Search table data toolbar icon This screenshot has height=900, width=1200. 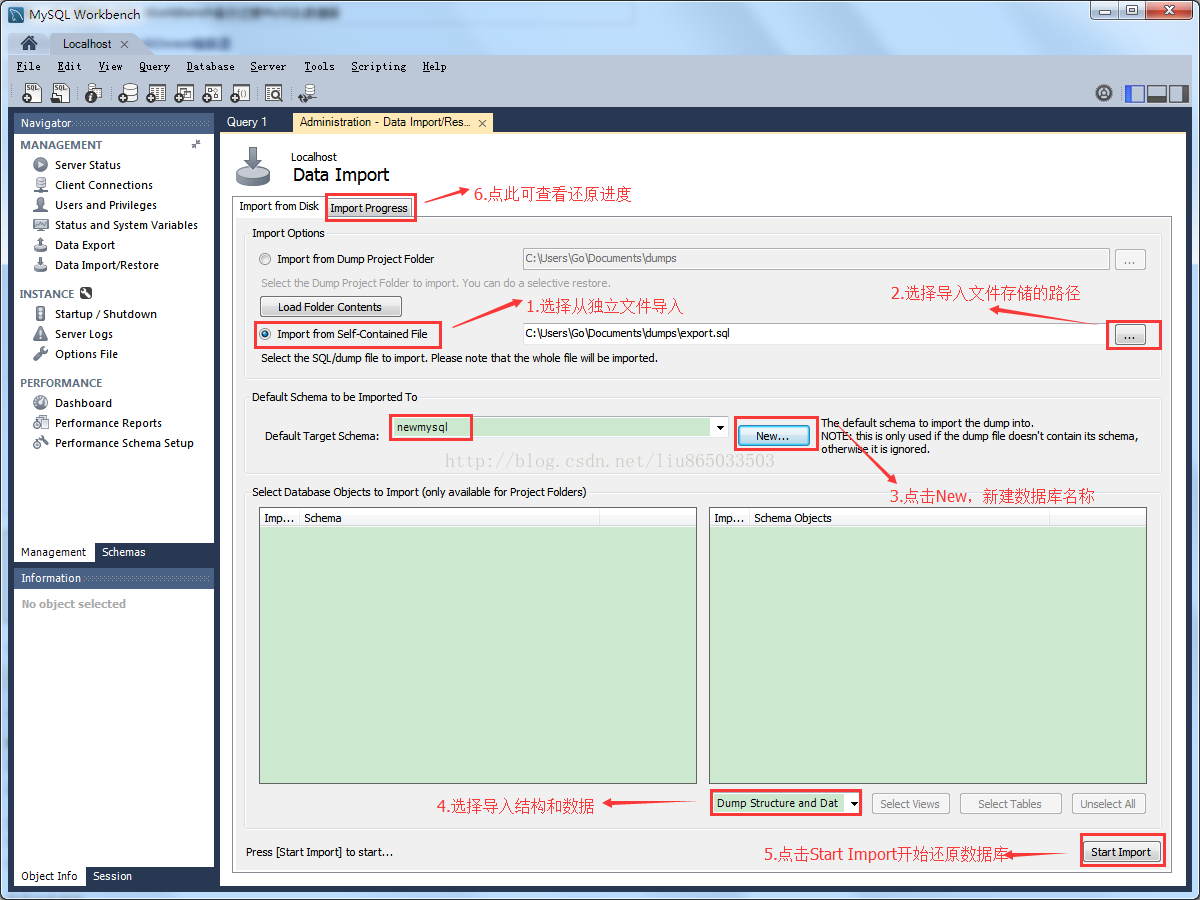(x=273, y=93)
